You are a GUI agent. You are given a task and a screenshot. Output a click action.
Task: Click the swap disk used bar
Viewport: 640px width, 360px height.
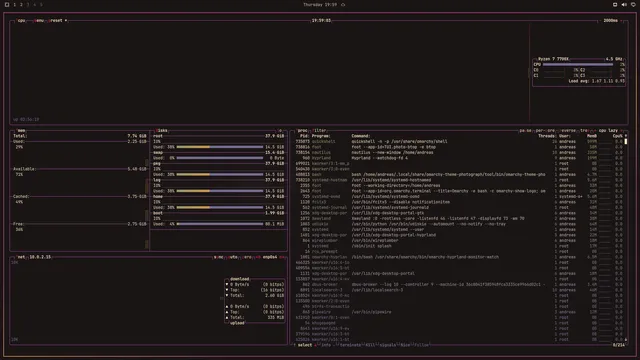coord(220,158)
